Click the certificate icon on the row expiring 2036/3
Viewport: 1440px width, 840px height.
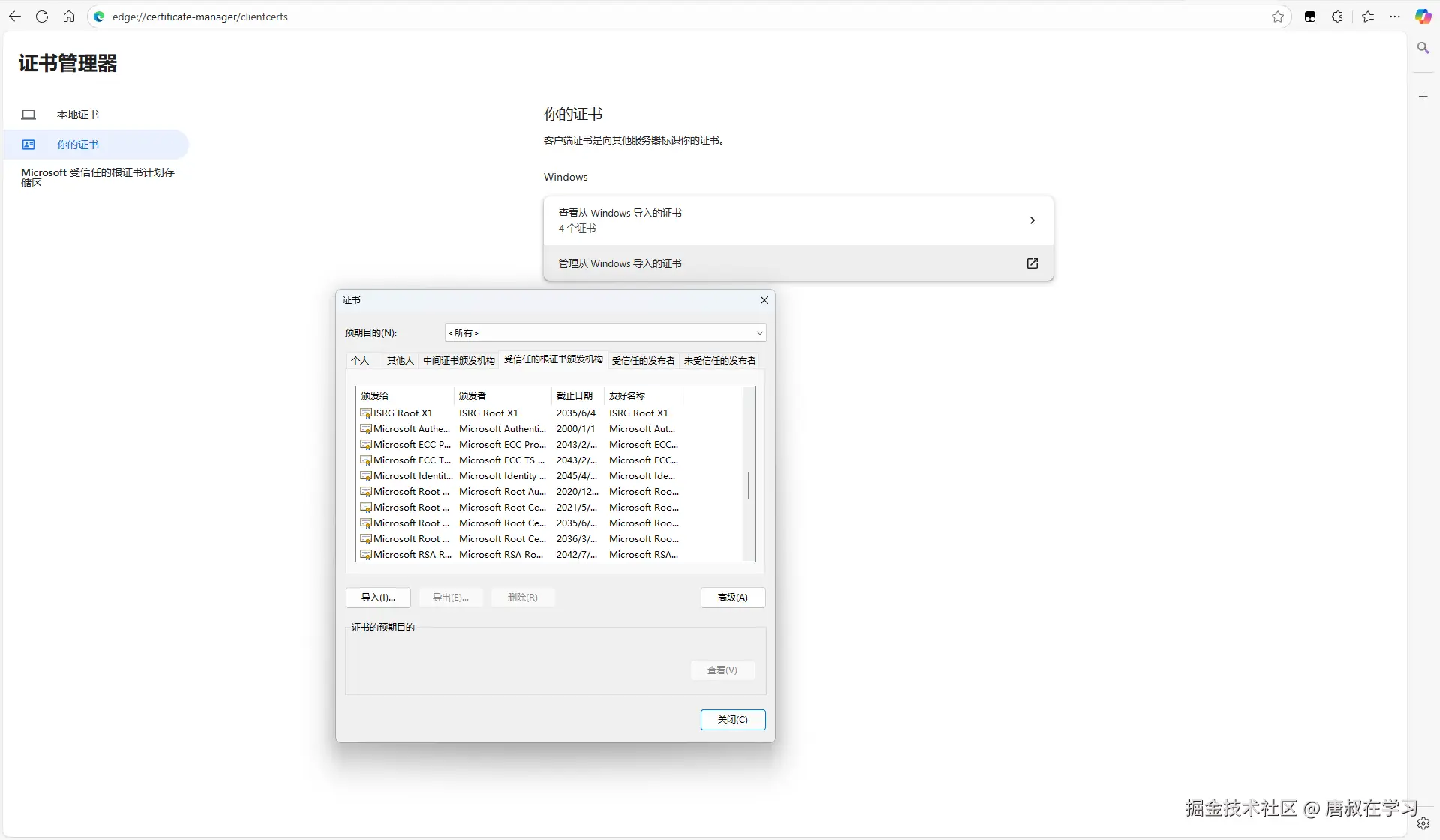(366, 539)
